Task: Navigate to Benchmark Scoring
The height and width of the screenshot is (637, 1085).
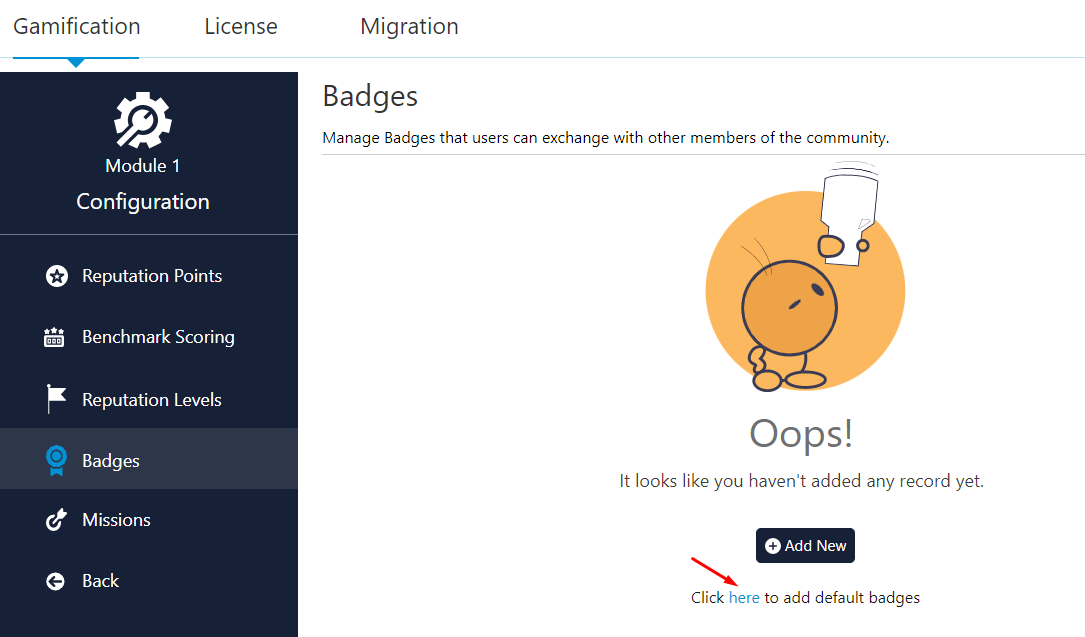Action: (x=157, y=336)
